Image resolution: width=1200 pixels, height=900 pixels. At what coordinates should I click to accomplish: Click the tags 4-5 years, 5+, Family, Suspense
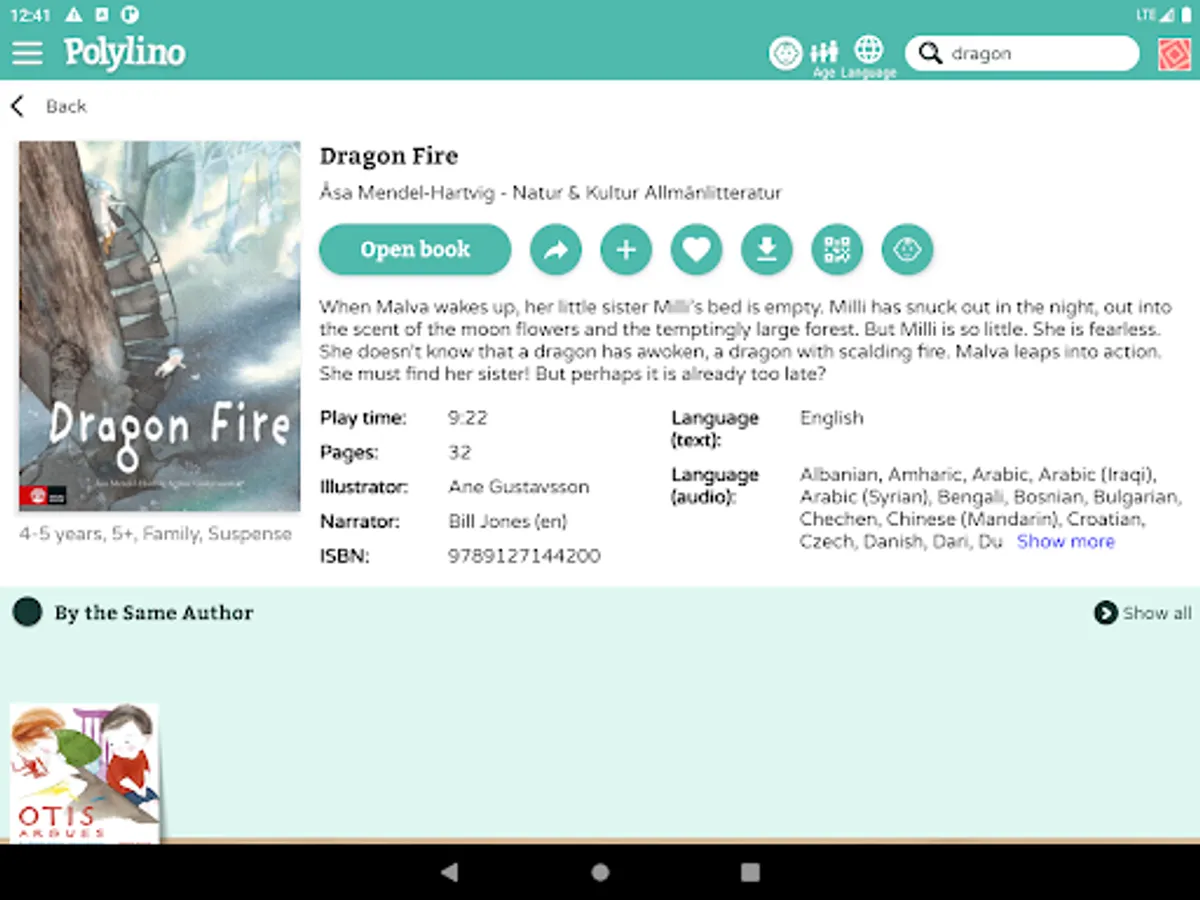point(156,534)
